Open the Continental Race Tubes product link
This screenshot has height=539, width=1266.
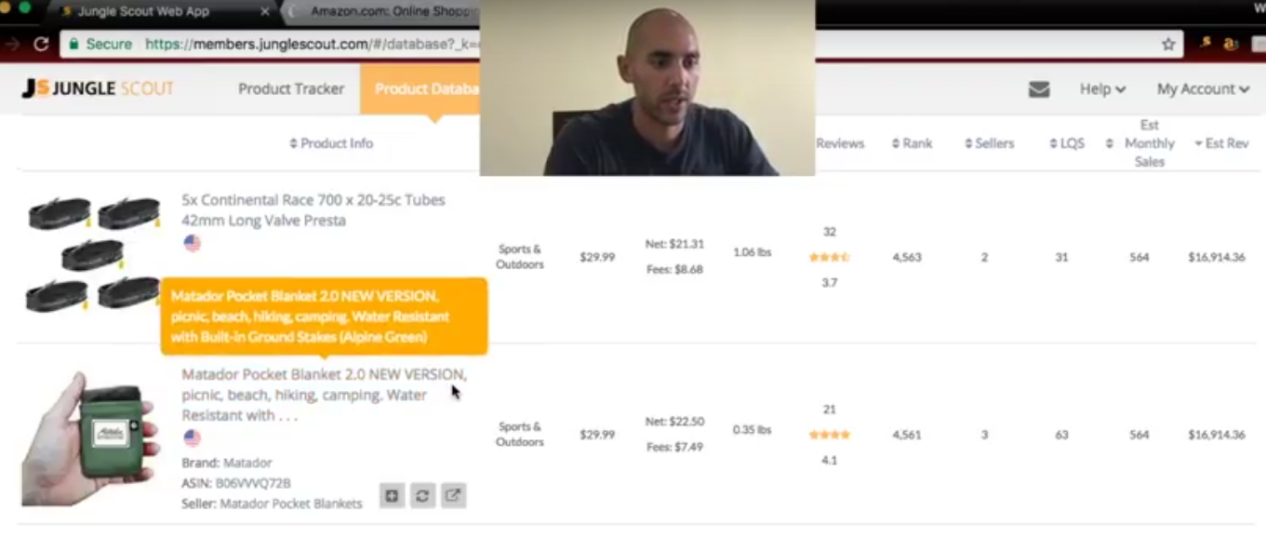313,210
